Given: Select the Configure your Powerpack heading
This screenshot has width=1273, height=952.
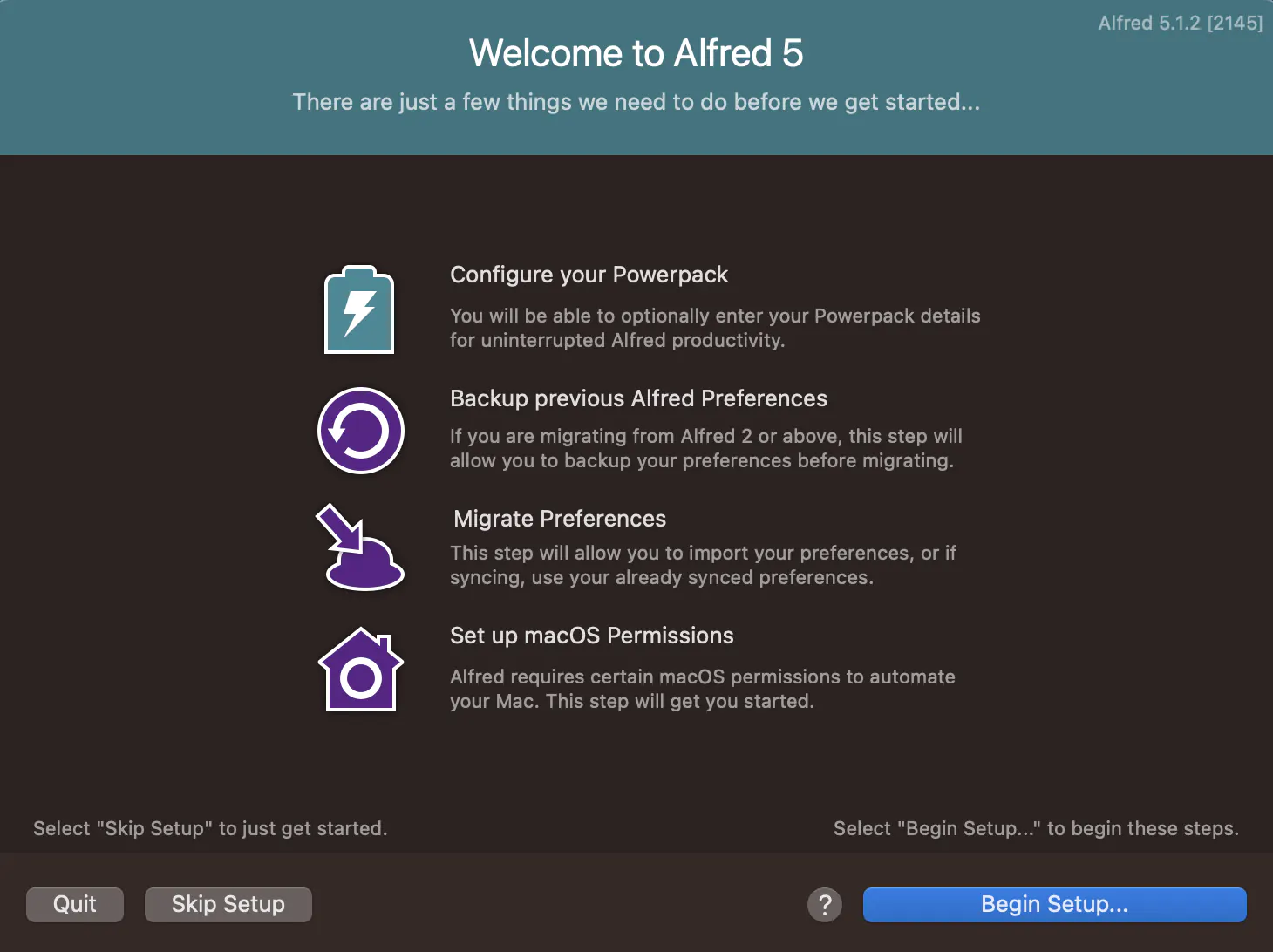Looking at the screenshot, I should (589, 275).
